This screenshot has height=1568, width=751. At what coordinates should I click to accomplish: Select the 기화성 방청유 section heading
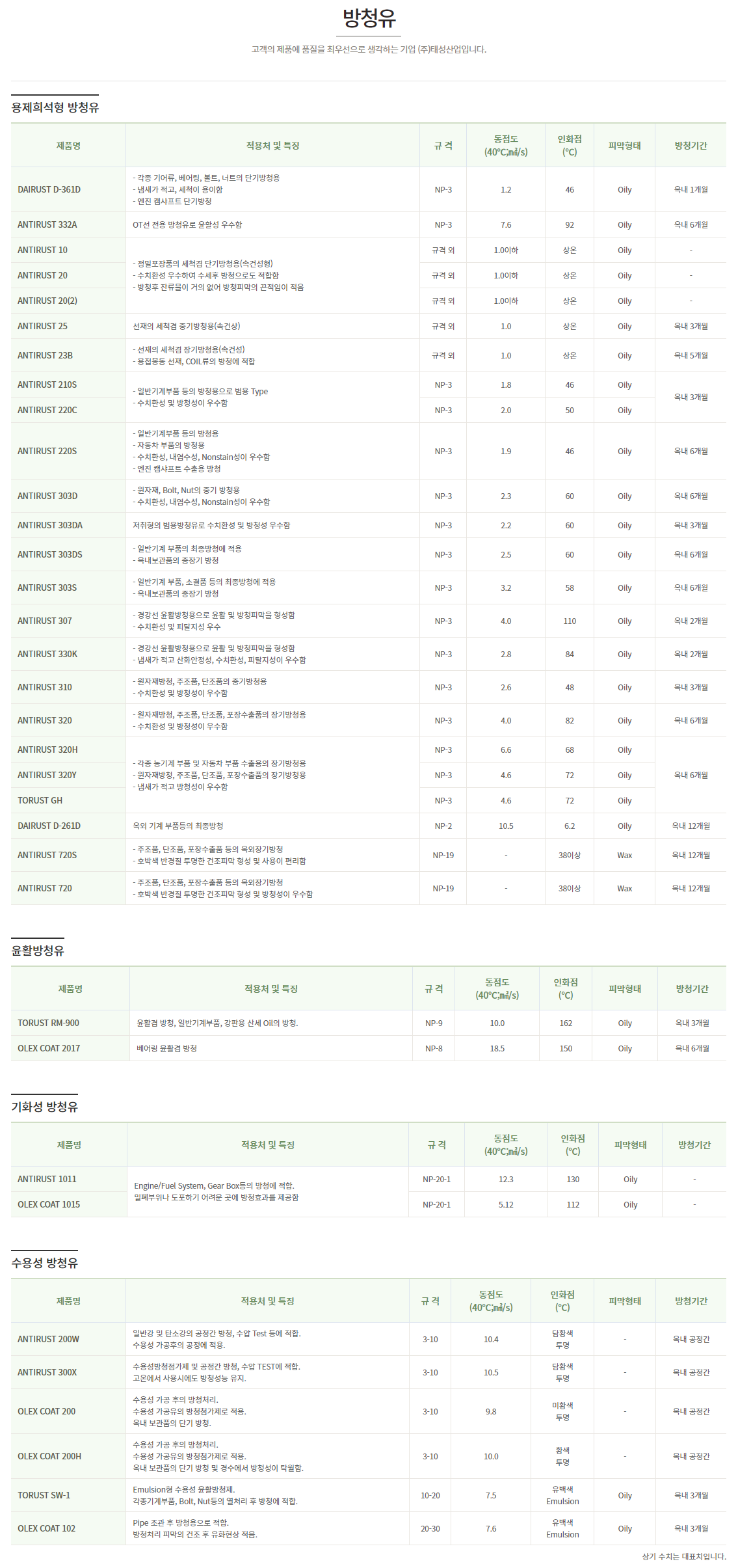[x=44, y=1107]
